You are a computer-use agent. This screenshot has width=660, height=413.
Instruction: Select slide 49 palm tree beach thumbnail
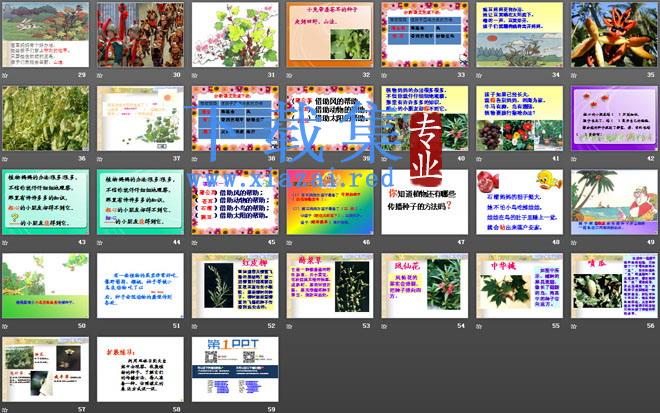coord(614,202)
